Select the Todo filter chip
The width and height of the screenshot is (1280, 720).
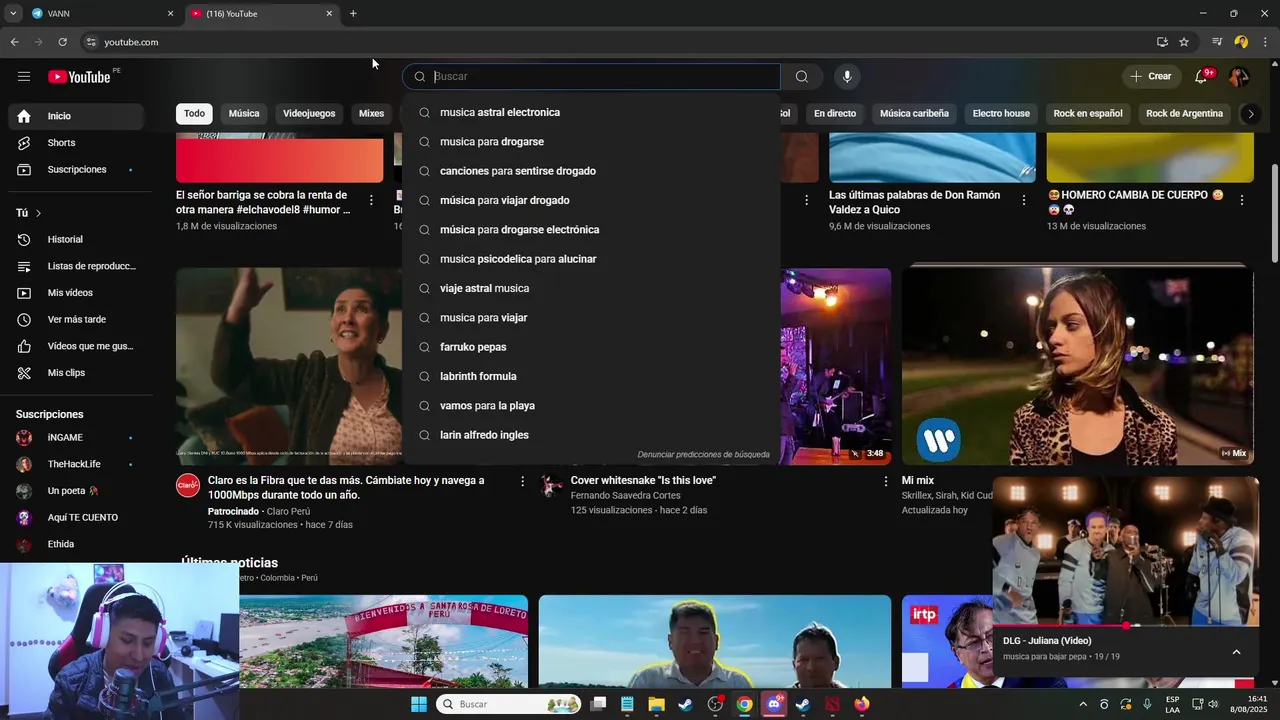click(194, 114)
